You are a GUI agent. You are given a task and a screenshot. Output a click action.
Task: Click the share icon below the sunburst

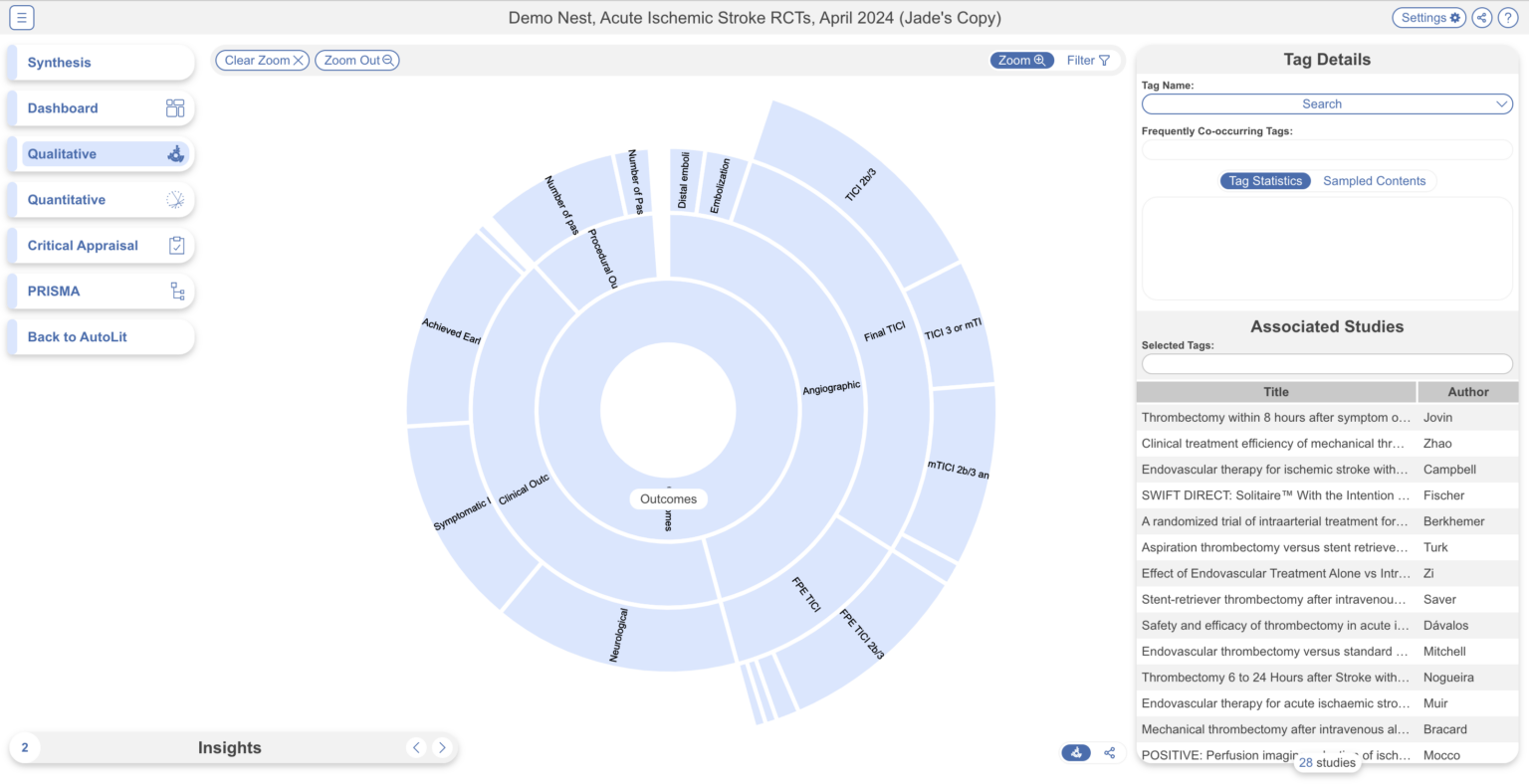(x=1110, y=753)
